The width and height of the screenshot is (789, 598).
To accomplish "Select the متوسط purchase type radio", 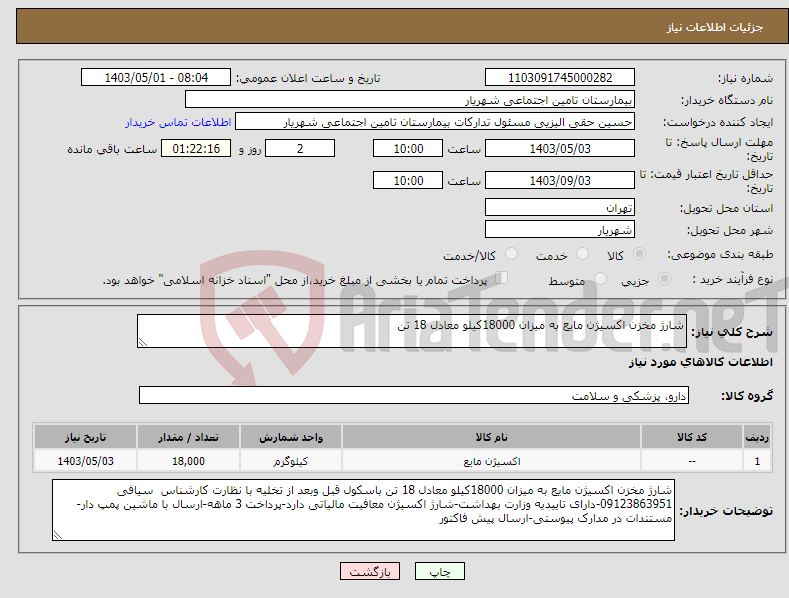I will coord(600,278).
